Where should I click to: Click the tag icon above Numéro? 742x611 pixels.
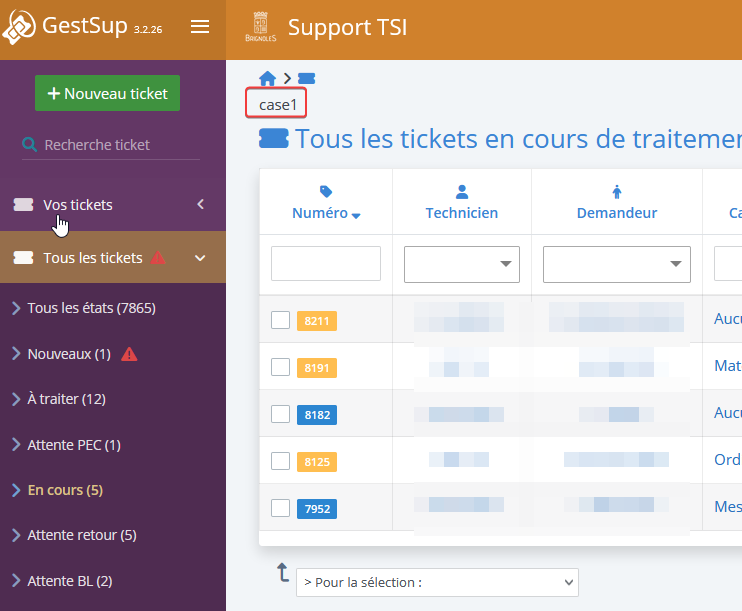tap(326, 192)
